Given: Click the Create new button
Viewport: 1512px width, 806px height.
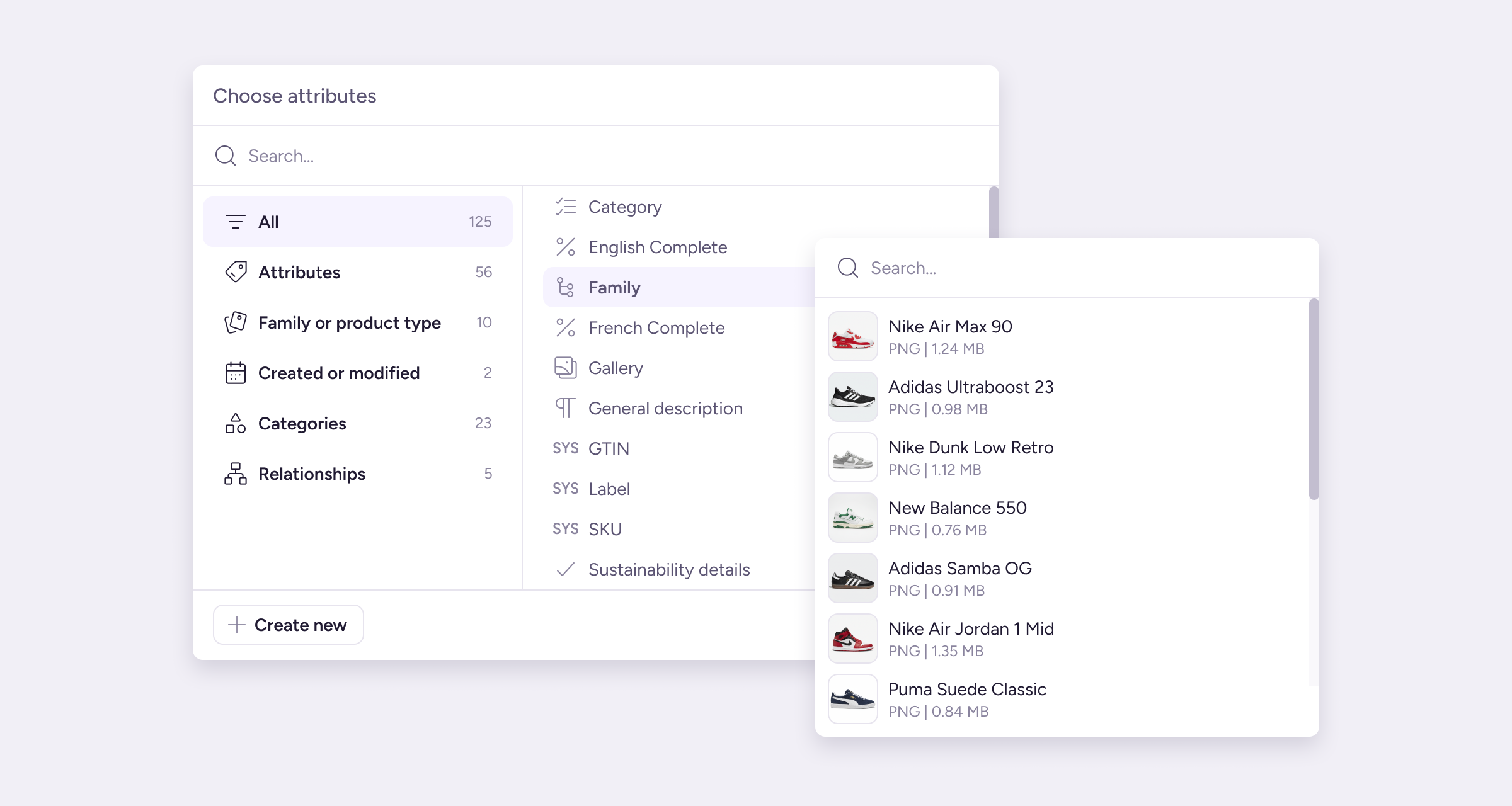Looking at the screenshot, I should 289,625.
